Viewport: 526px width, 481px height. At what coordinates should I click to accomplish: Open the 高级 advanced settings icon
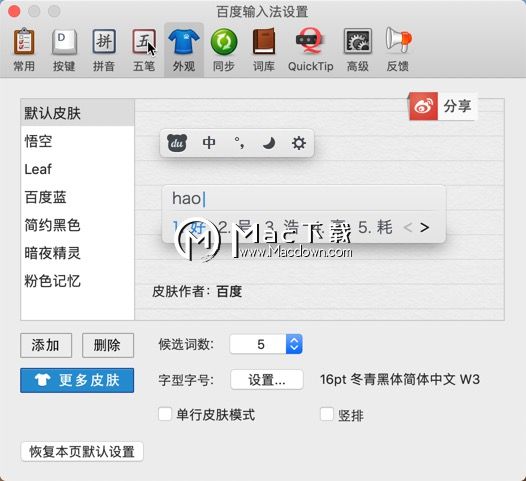[x=358, y=50]
